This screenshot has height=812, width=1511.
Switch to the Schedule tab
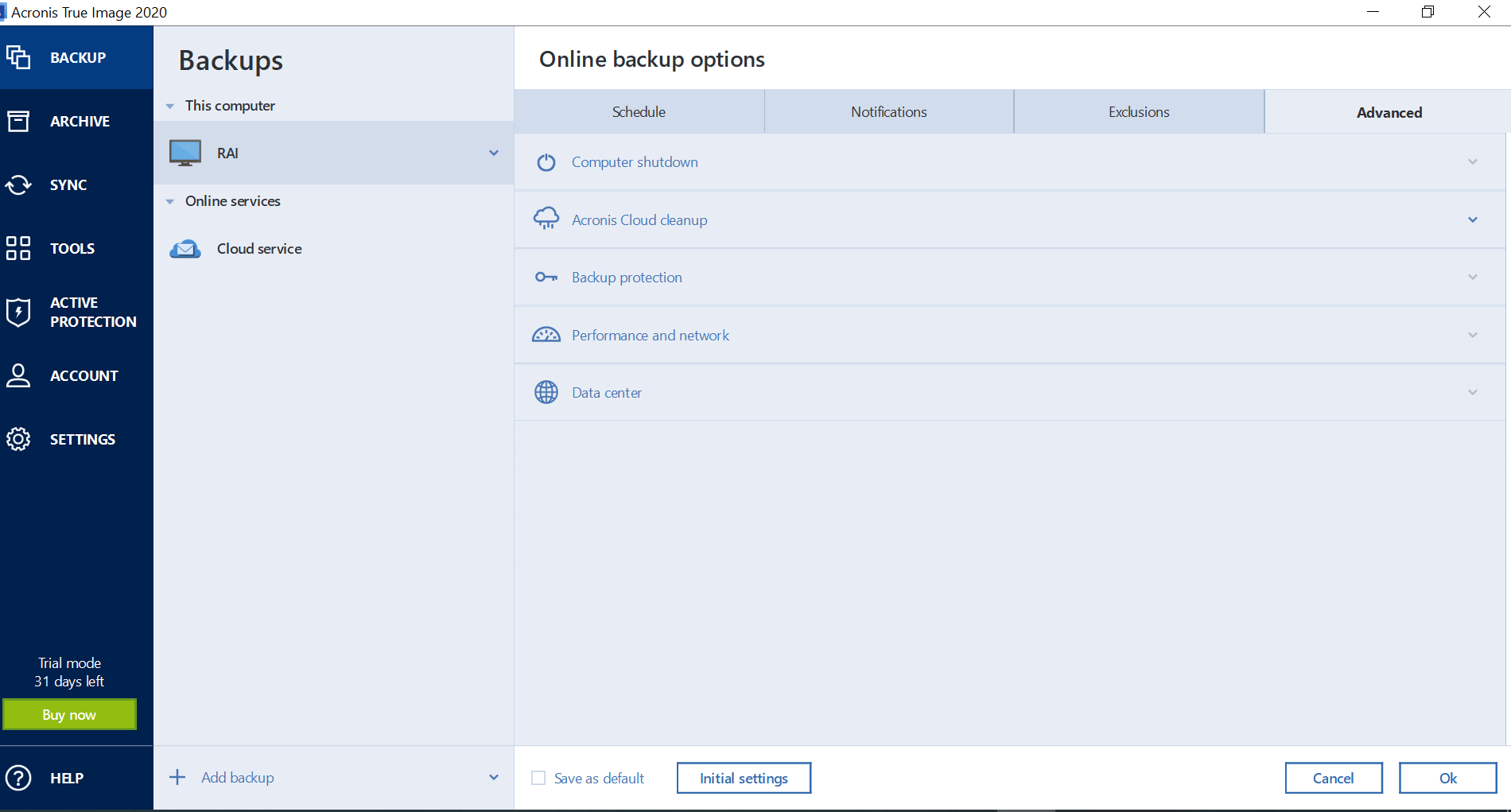tap(639, 111)
